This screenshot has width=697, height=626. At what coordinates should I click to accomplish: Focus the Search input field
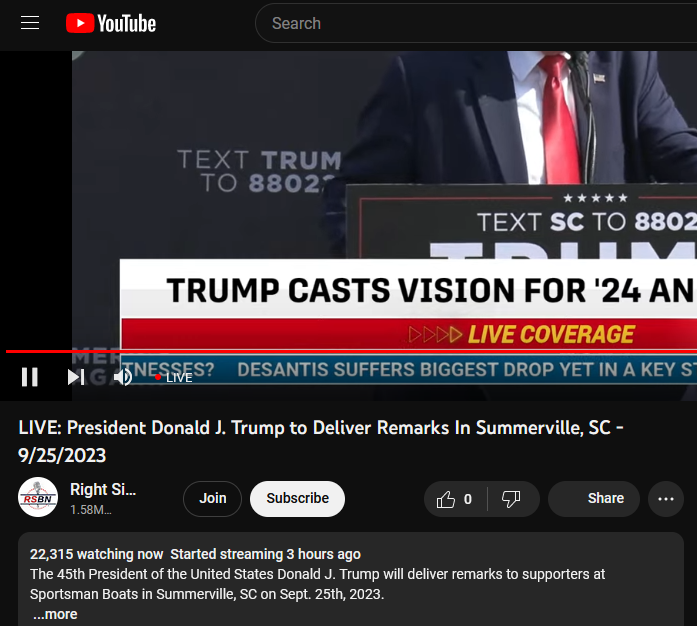point(476,23)
